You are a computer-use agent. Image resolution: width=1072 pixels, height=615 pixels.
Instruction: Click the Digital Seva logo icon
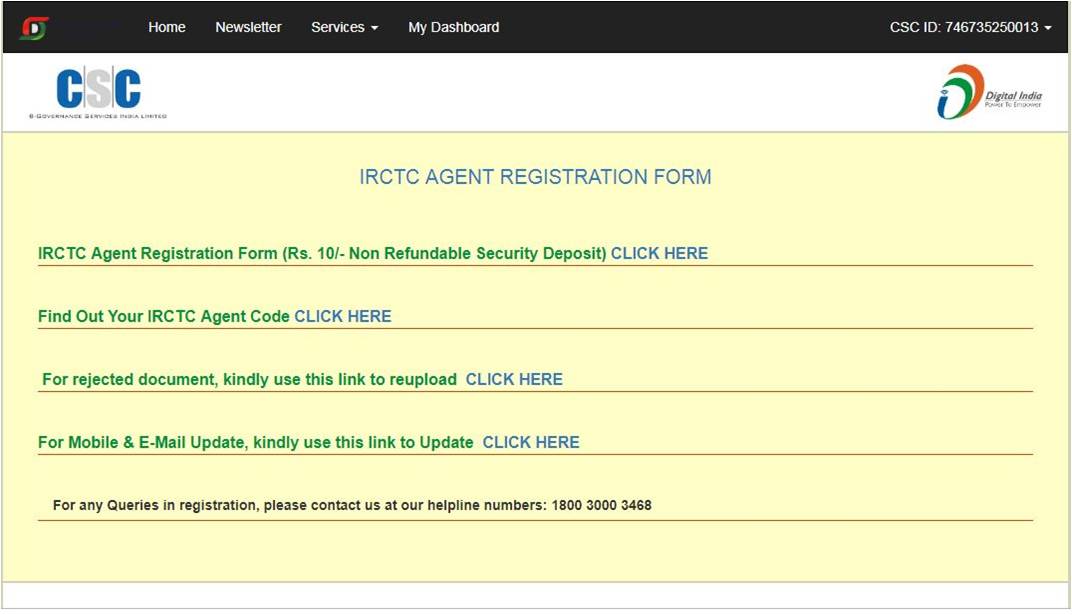(36, 26)
